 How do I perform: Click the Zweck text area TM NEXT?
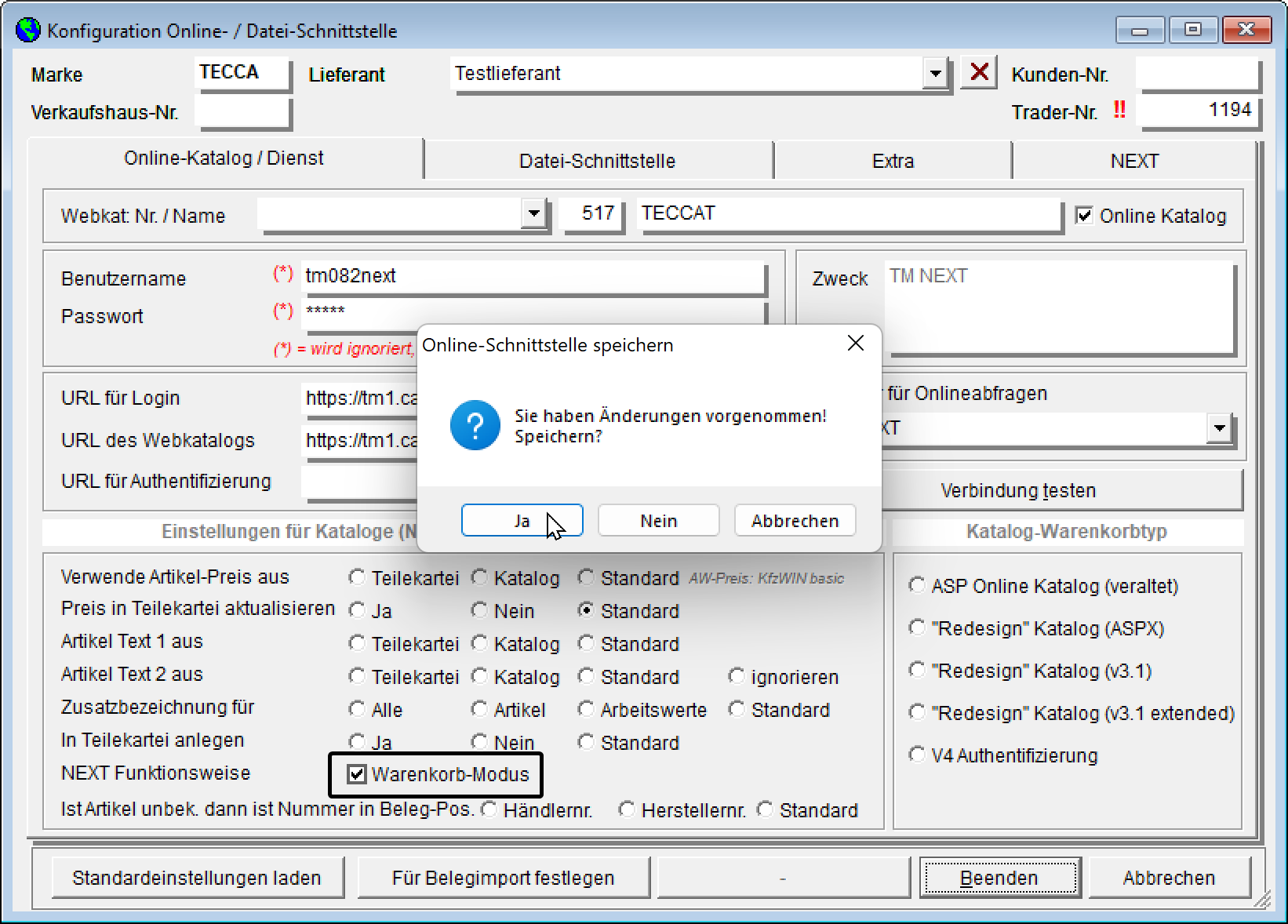pyautogui.click(x=1059, y=307)
